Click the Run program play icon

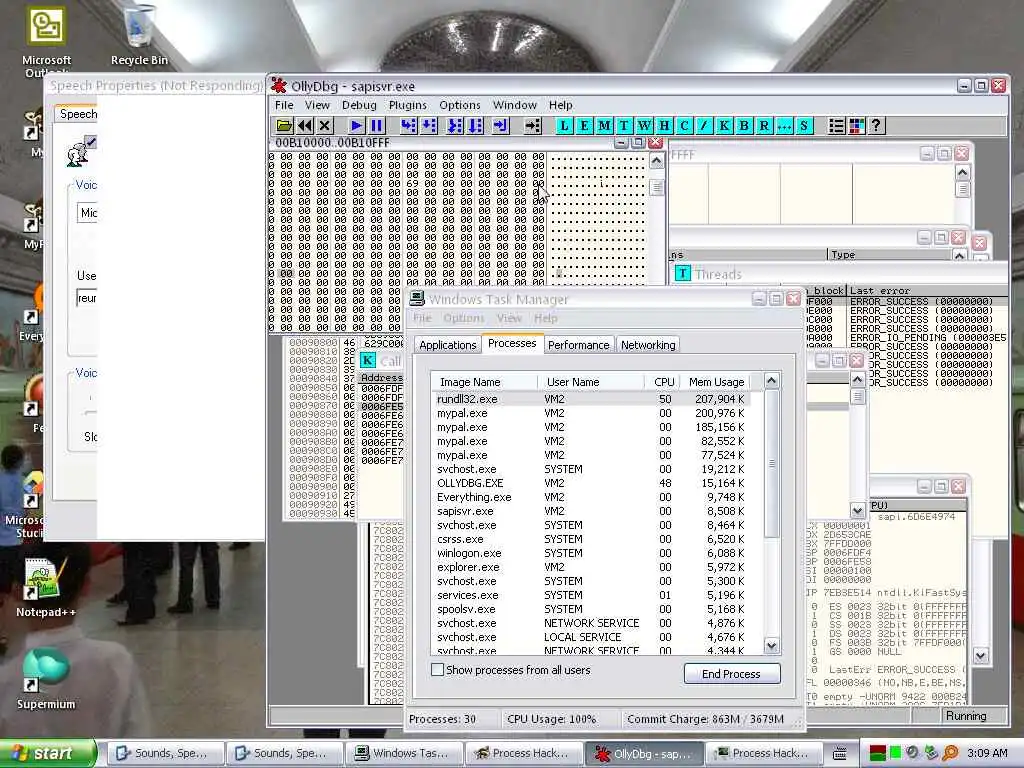tap(357, 125)
